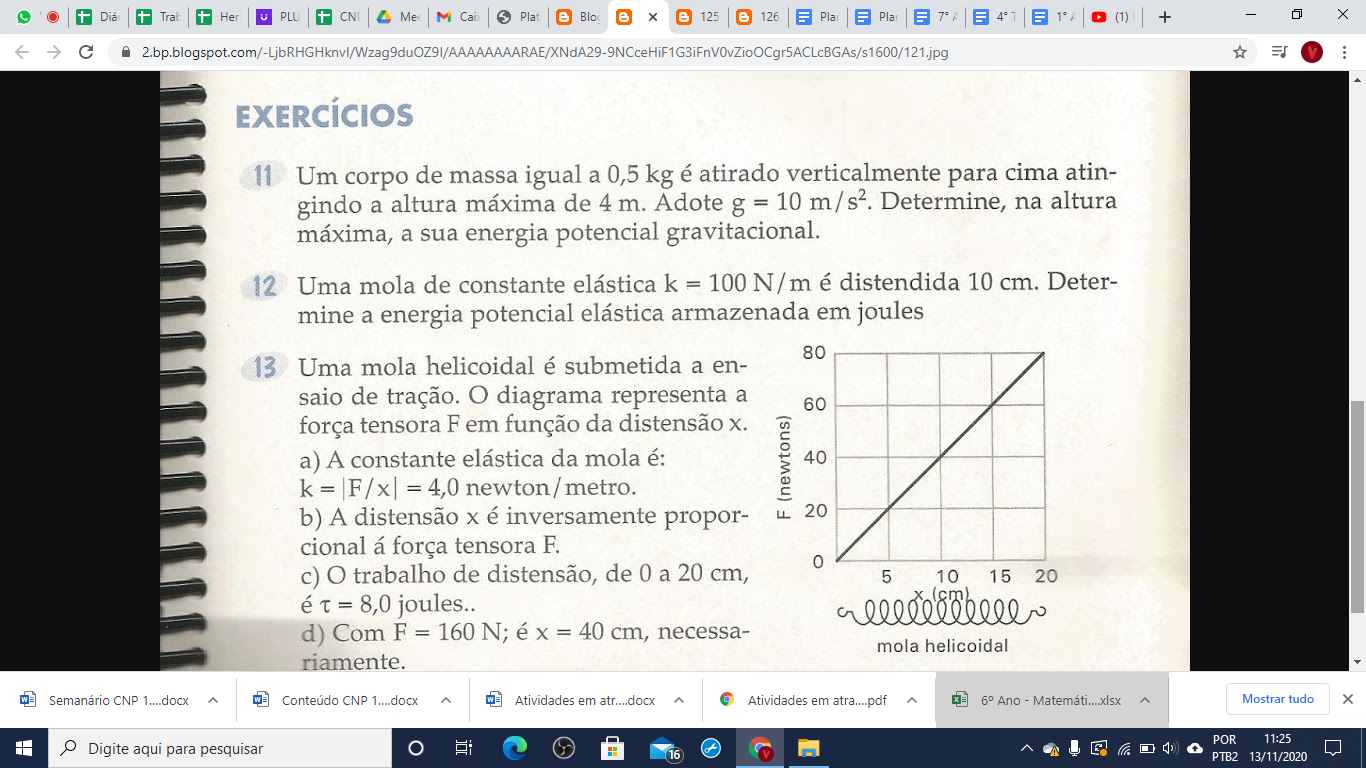Open OBS Studio from taskbar
The height and width of the screenshot is (768, 1366).
click(x=563, y=748)
